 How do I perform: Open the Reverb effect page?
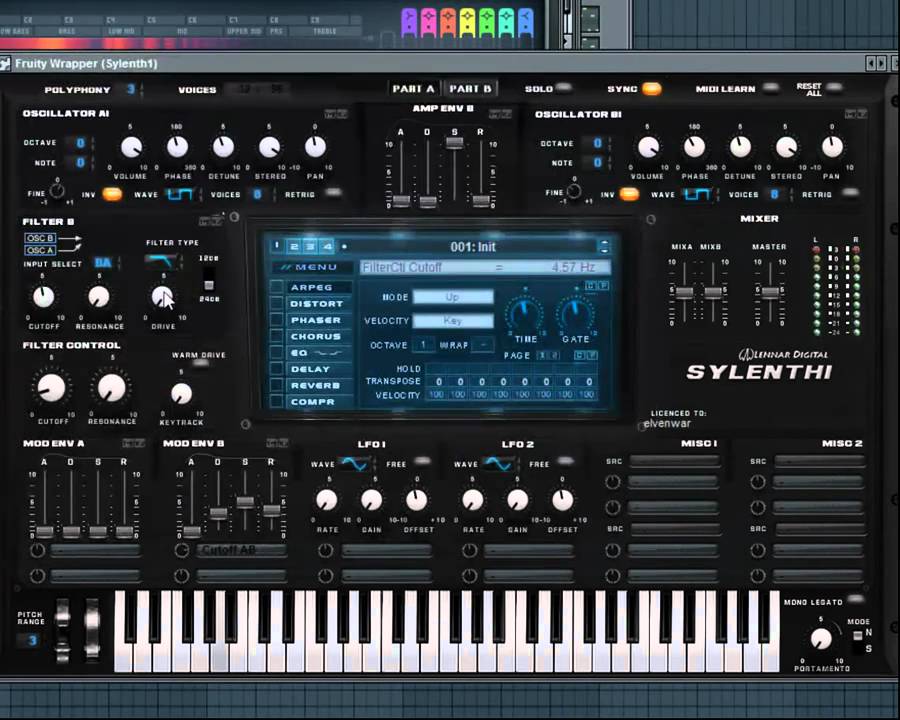pyautogui.click(x=319, y=385)
